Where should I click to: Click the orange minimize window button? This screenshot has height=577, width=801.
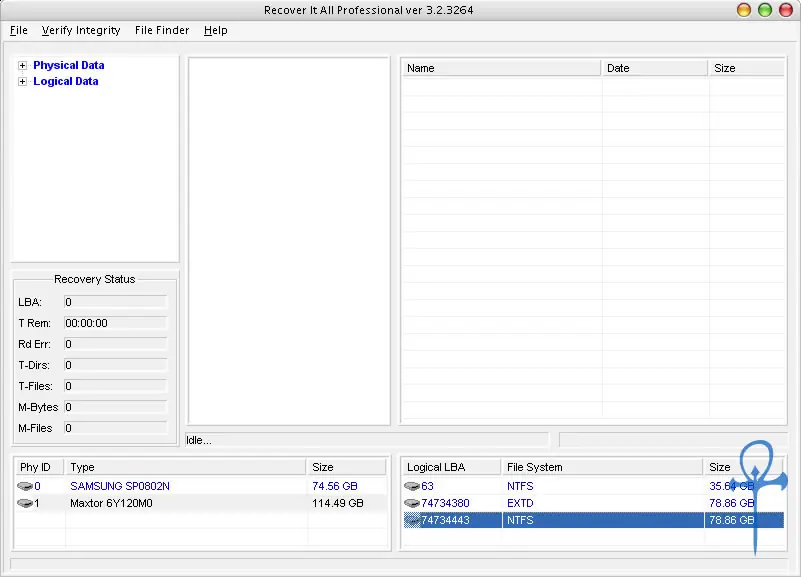(744, 10)
